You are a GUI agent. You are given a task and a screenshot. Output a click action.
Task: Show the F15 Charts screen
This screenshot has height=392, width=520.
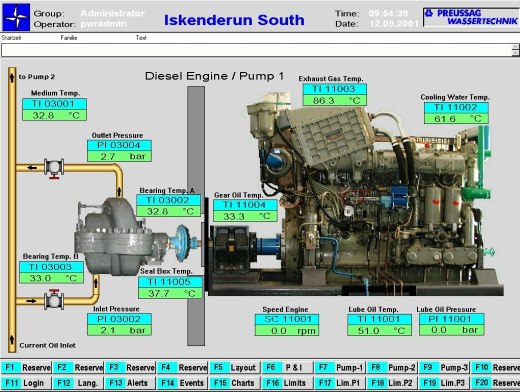tap(235, 383)
